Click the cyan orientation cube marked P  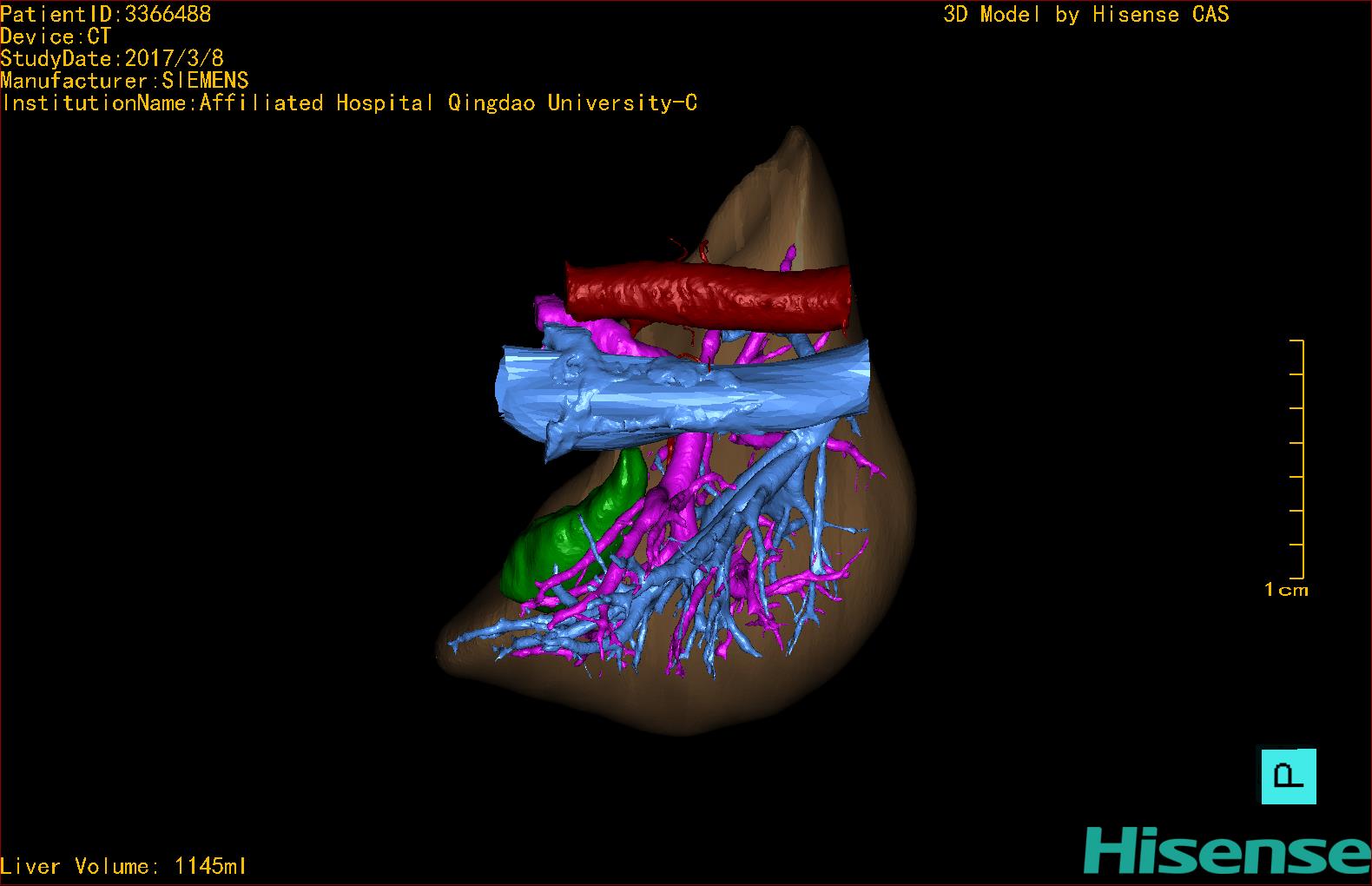[x=1289, y=776]
